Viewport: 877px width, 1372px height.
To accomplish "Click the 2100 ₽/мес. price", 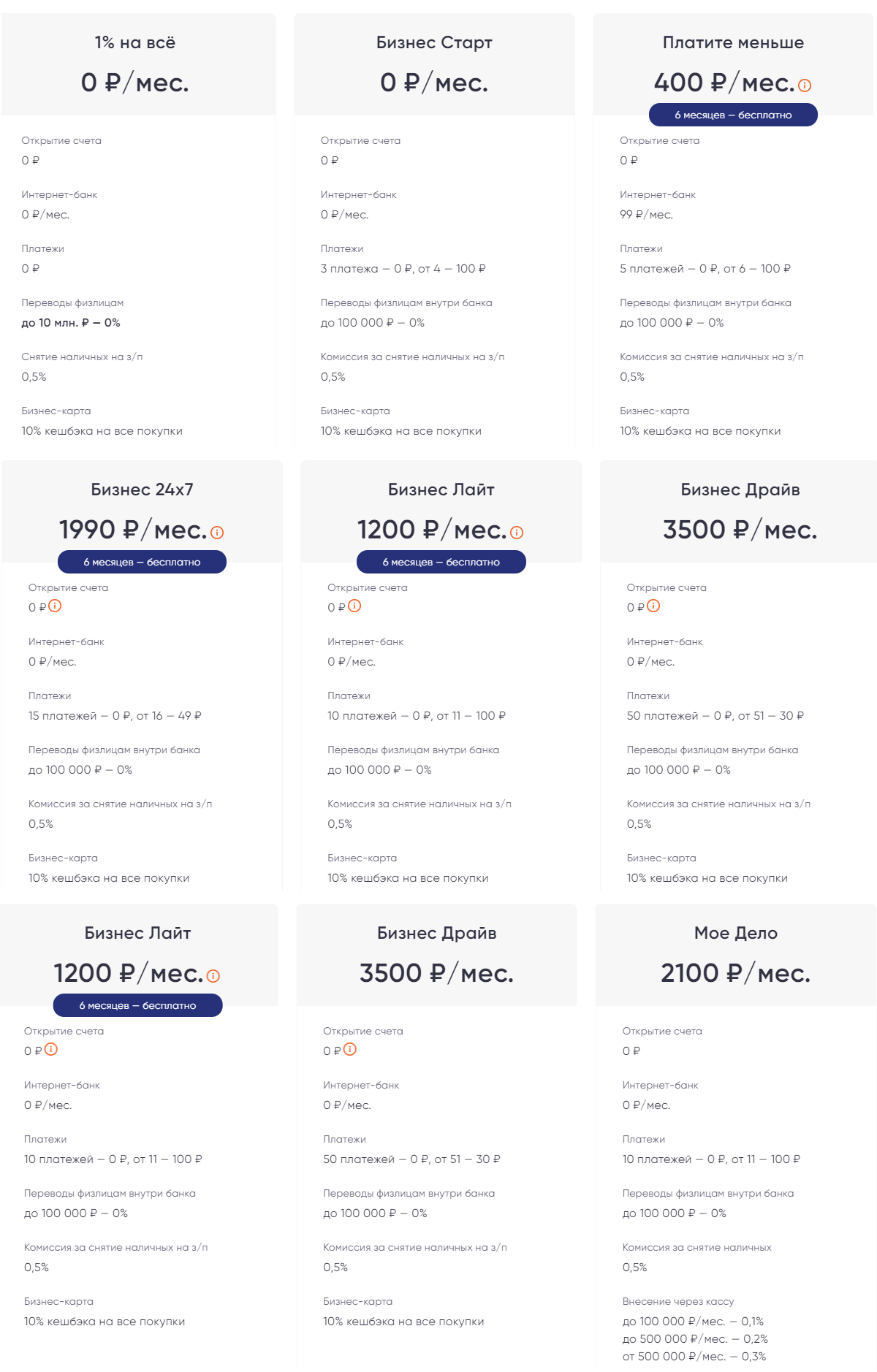I will 736,973.
